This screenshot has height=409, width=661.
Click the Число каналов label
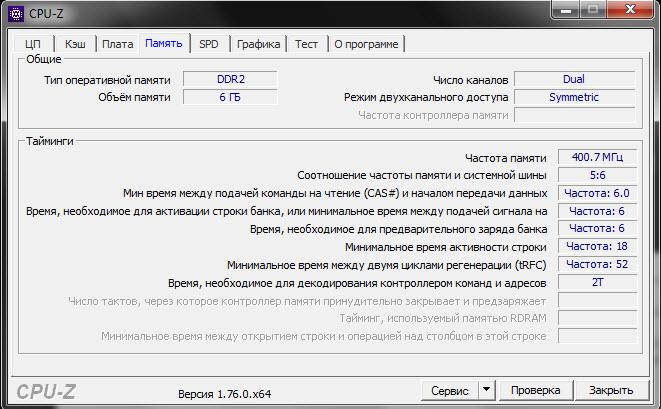(x=470, y=80)
